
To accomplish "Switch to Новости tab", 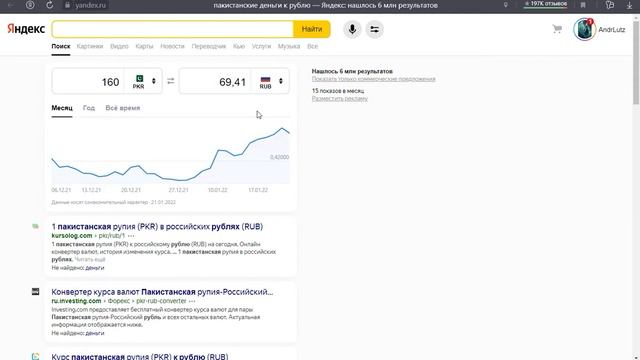I will [172, 47].
